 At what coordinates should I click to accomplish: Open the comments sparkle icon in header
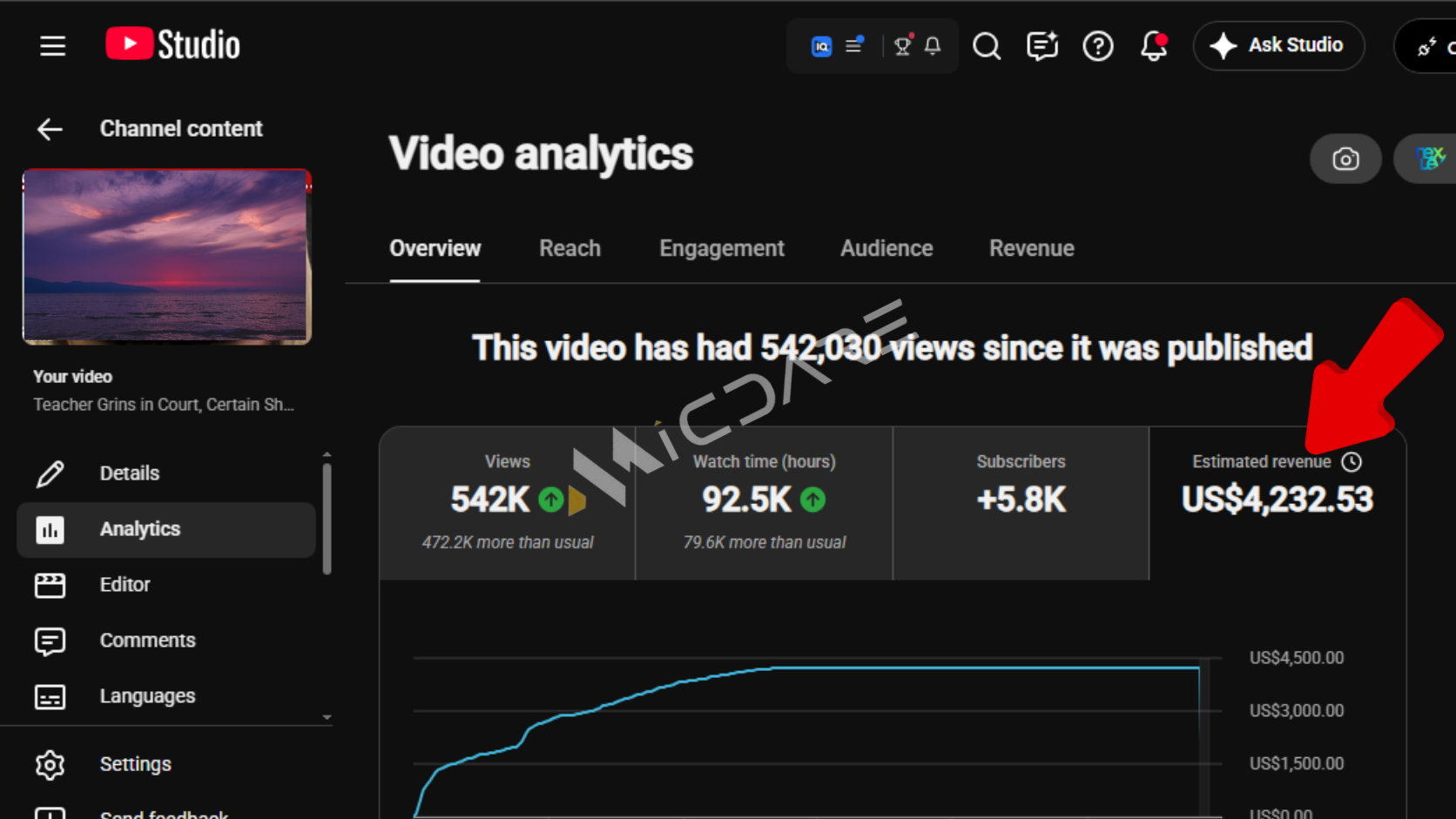tap(1042, 45)
